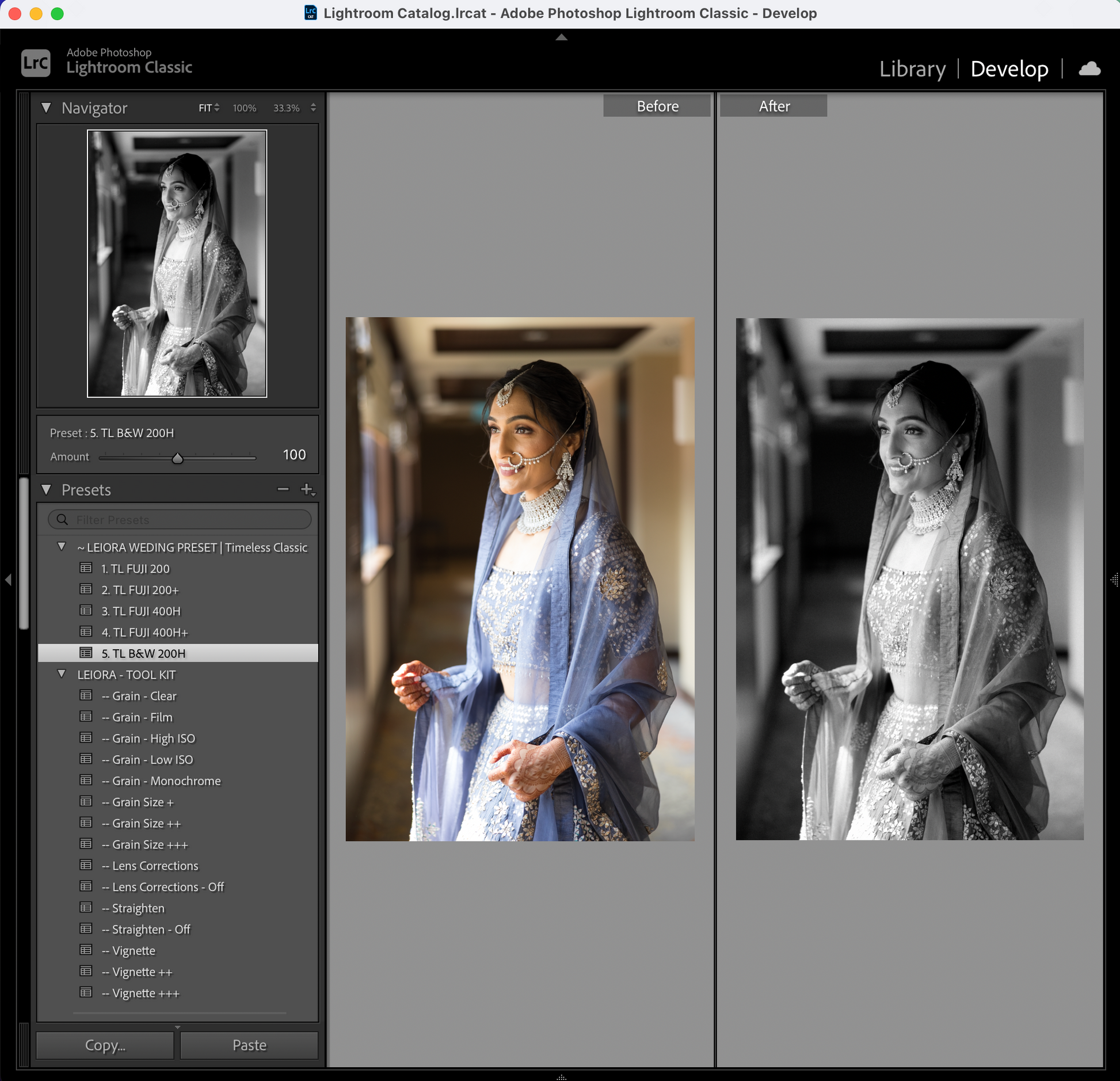Viewport: 1120px width, 1081px height.
Task: Click the plus icon to create preset
Action: click(x=307, y=489)
